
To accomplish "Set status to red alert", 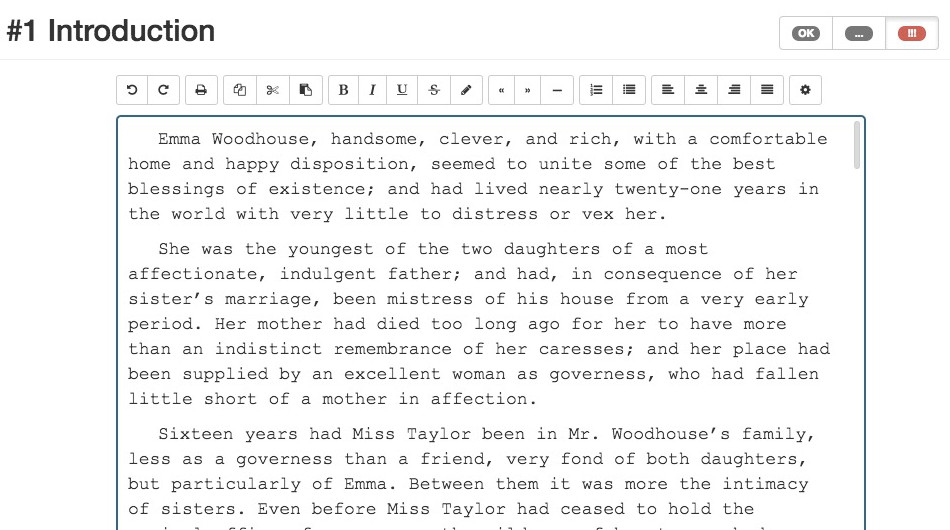I will [912, 33].
